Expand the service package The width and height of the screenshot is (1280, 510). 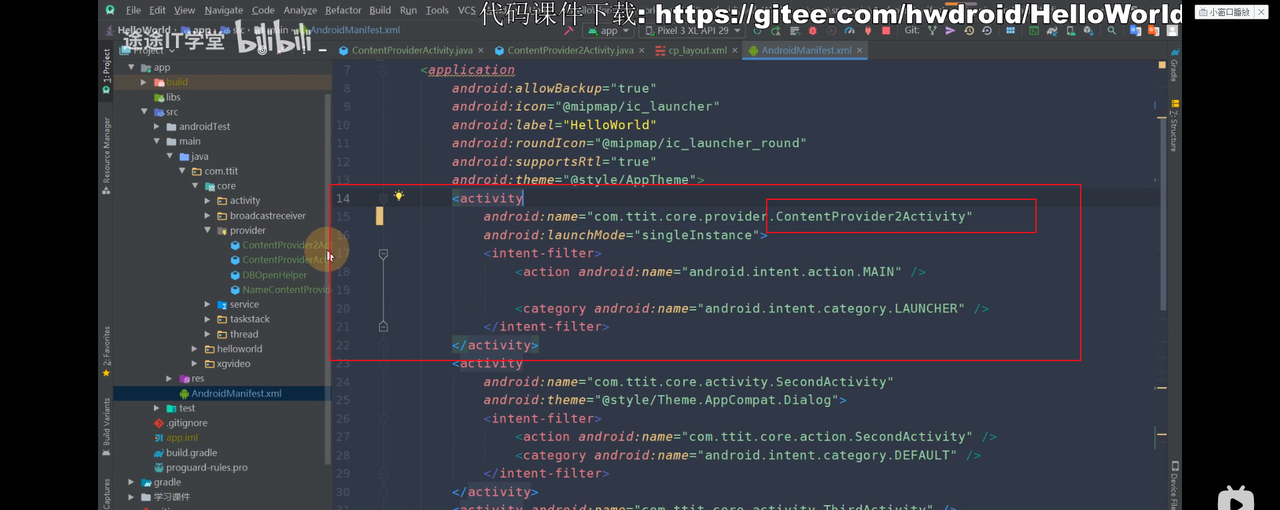[x=208, y=305]
